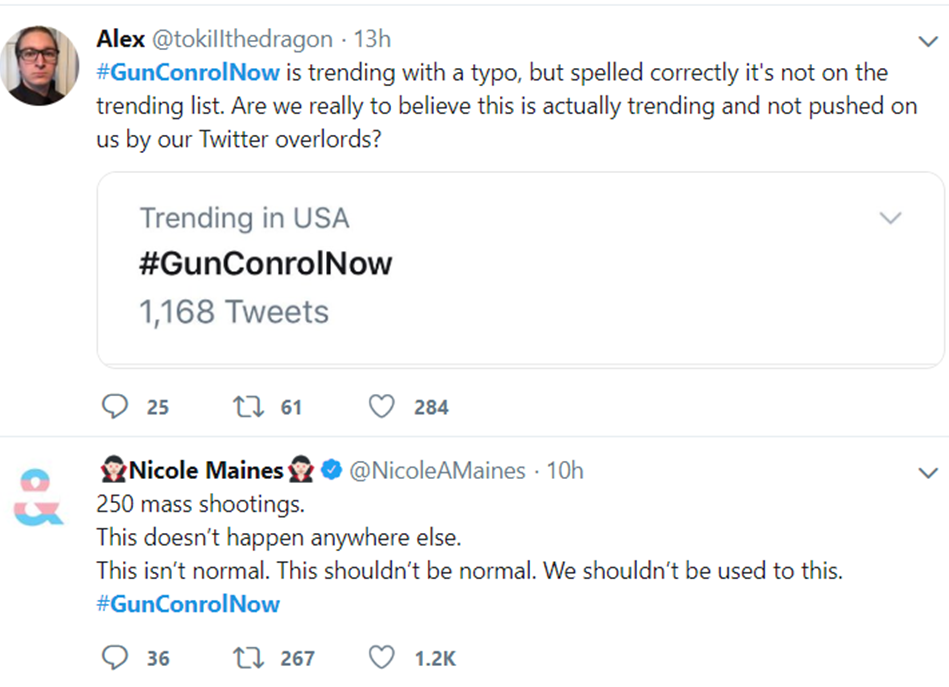
Task: Reply to Alex's tweet via comment icon
Action: tap(114, 406)
